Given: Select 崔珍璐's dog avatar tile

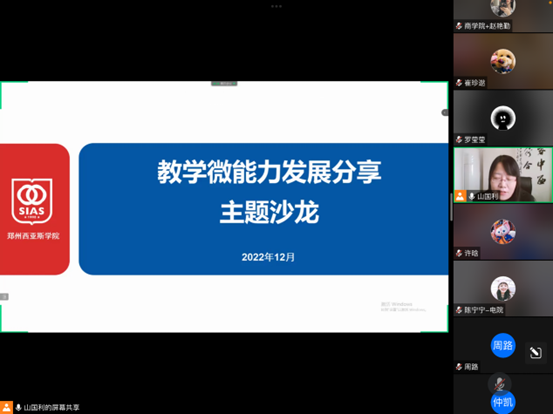Looking at the screenshot, I should [503, 61].
